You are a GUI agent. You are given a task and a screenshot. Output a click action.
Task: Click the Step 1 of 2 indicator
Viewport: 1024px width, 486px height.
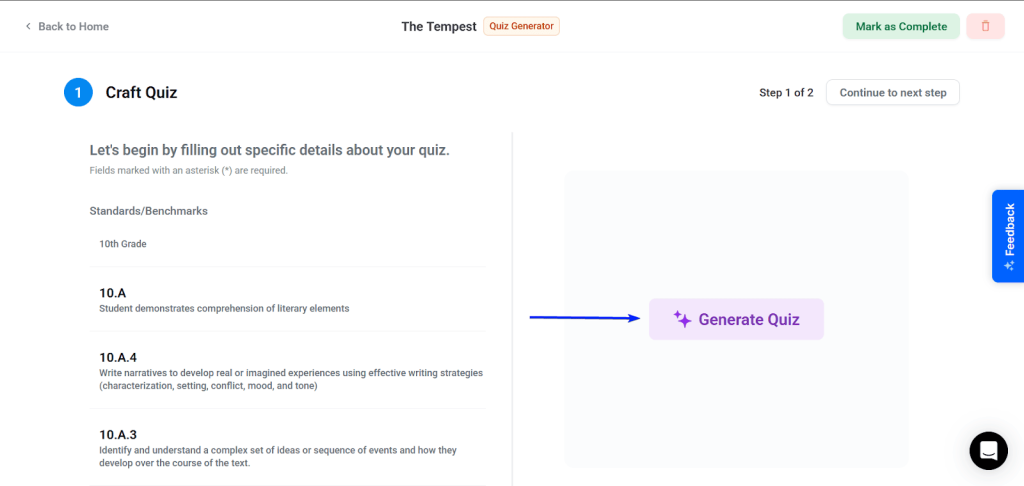click(786, 93)
